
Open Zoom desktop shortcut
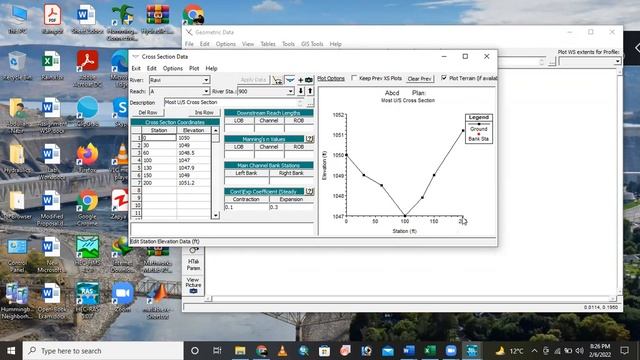(122, 298)
